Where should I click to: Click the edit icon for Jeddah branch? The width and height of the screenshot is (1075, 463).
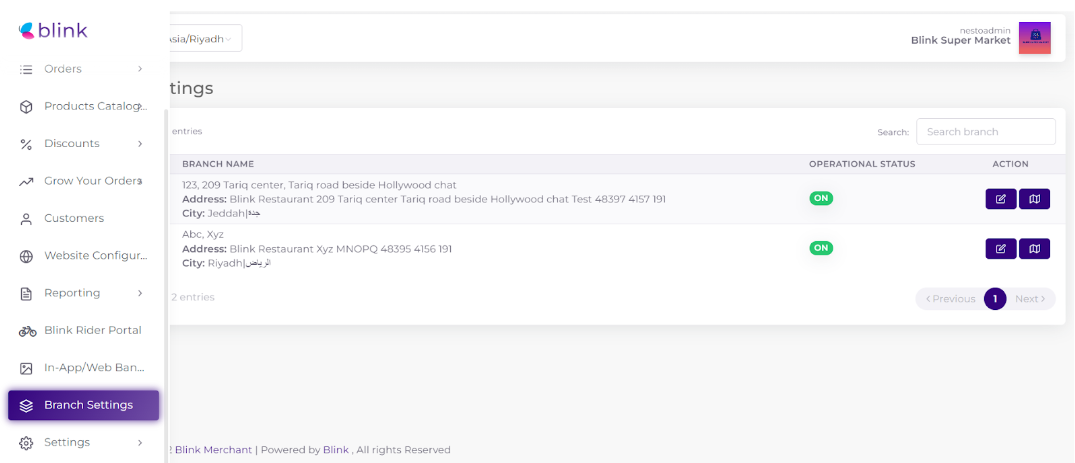pos(1000,199)
